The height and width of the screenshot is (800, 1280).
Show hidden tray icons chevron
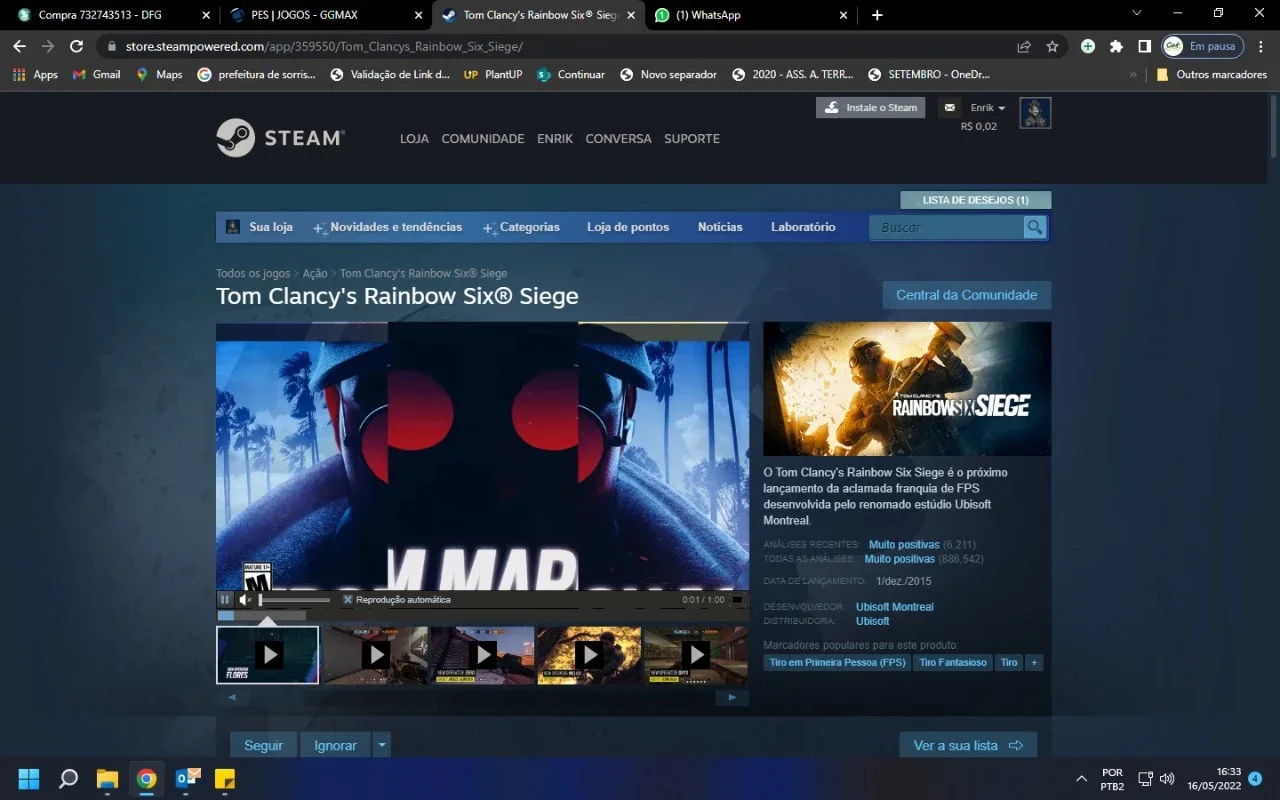pos(1081,778)
